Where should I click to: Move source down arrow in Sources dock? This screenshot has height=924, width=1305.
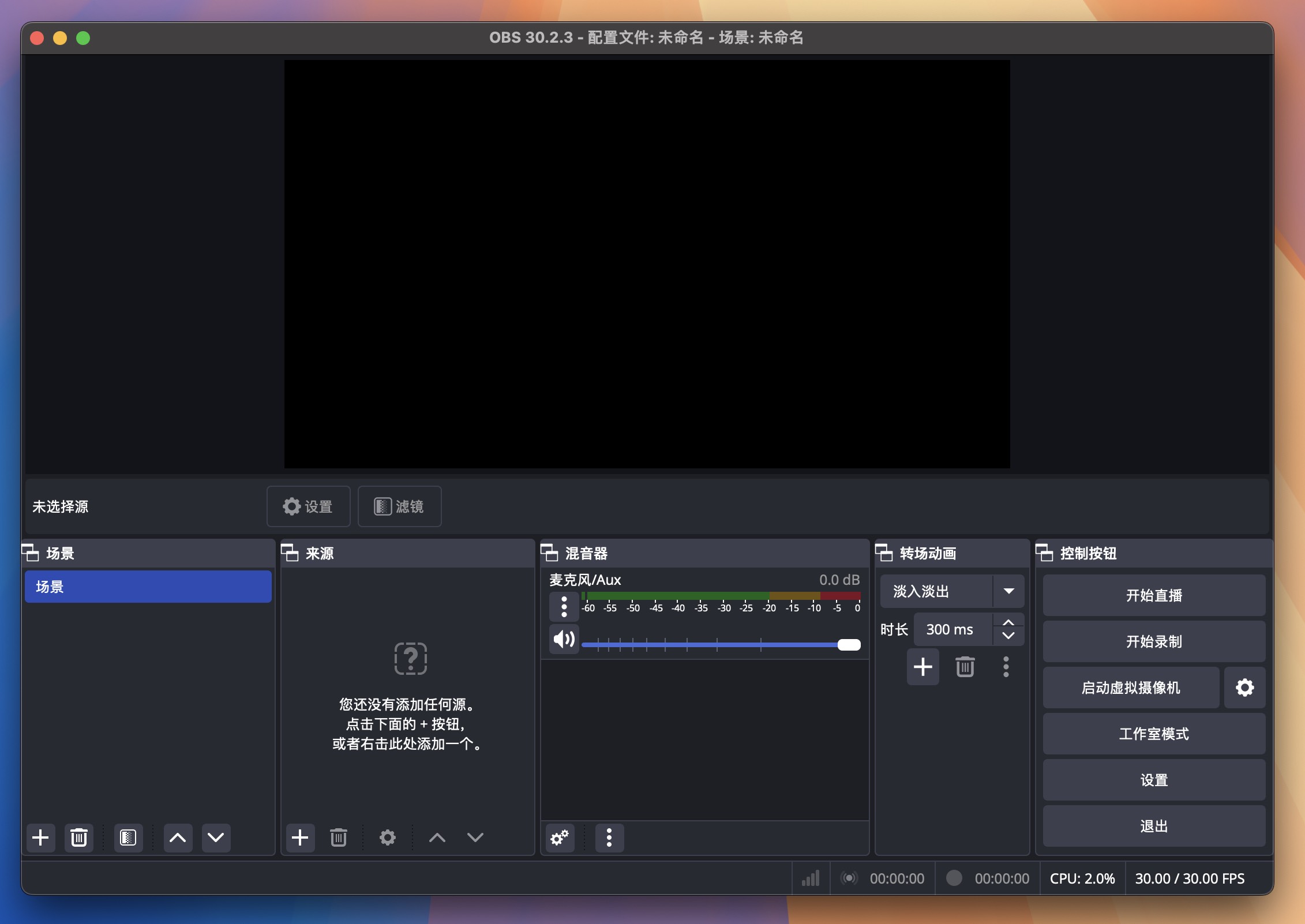(x=475, y=837)
